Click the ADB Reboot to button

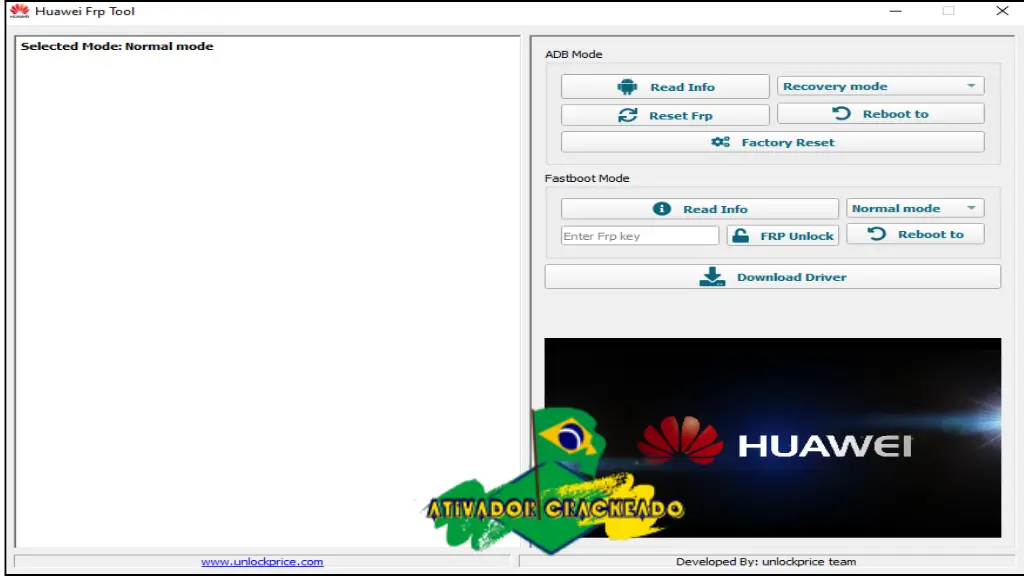tap(880, 114)
